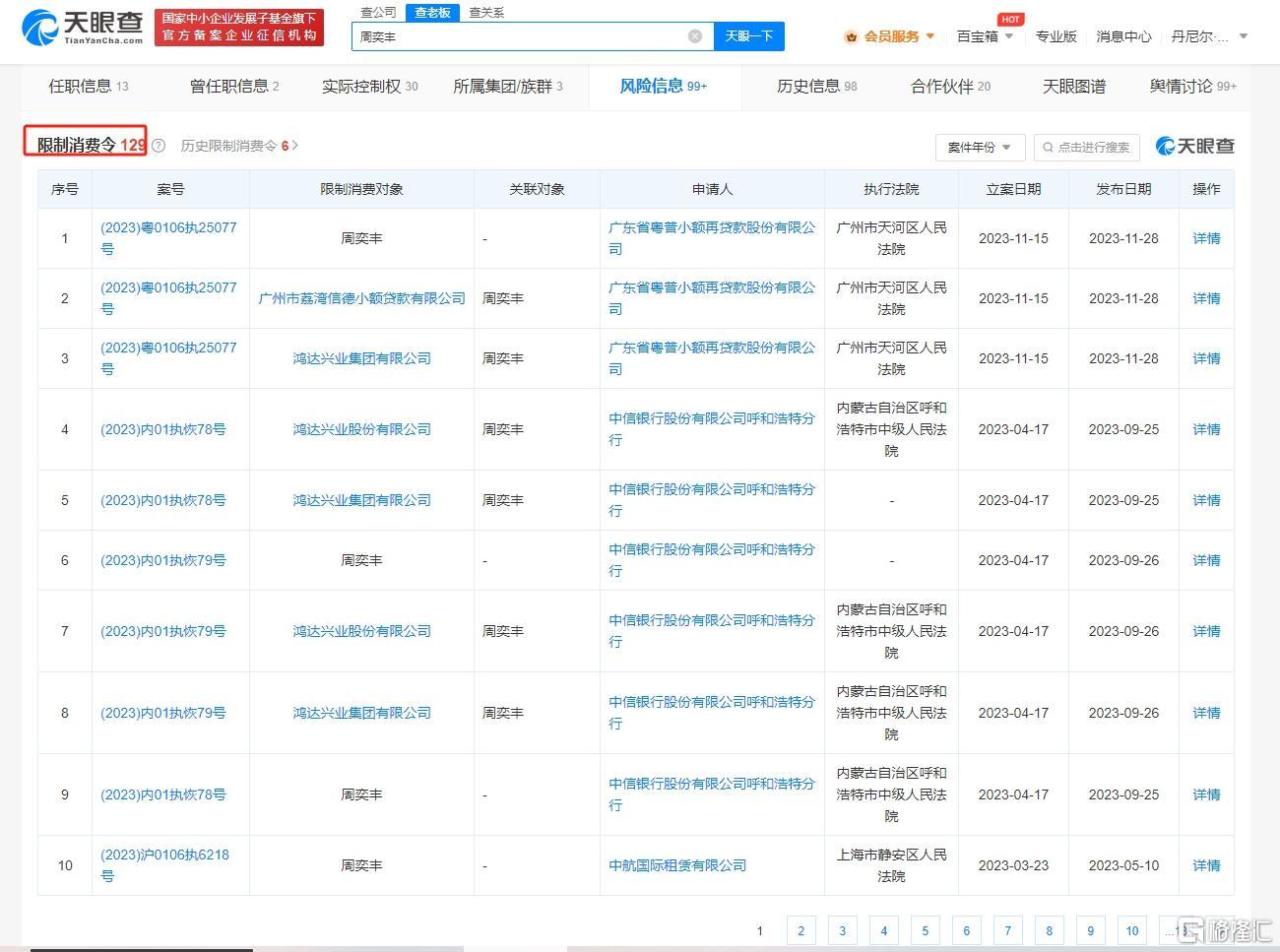Click the 立案日期 column header
Viewport: 1280px width, 952px height.
point(1013,189)
